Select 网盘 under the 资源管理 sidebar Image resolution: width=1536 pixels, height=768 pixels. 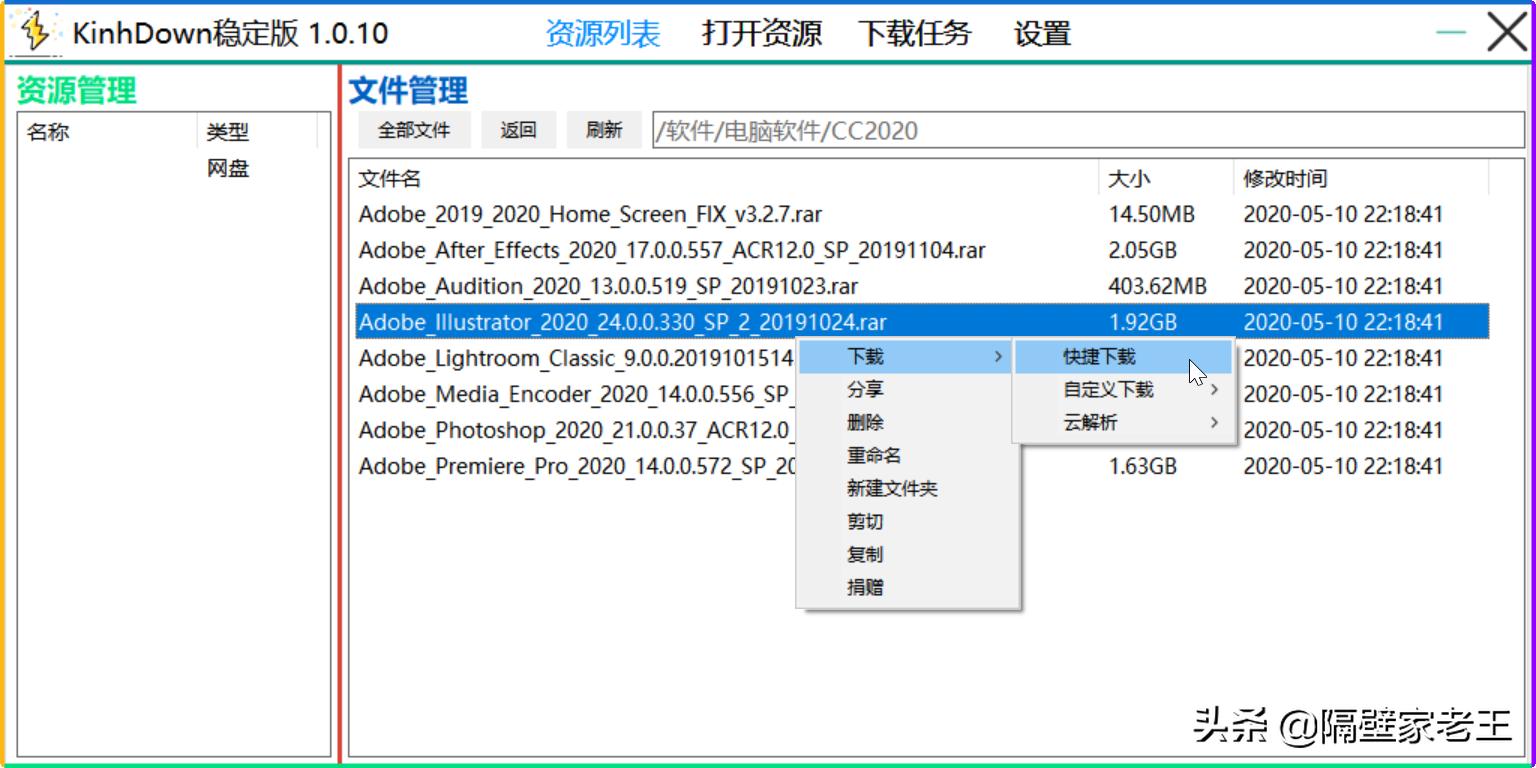[225, 167]
